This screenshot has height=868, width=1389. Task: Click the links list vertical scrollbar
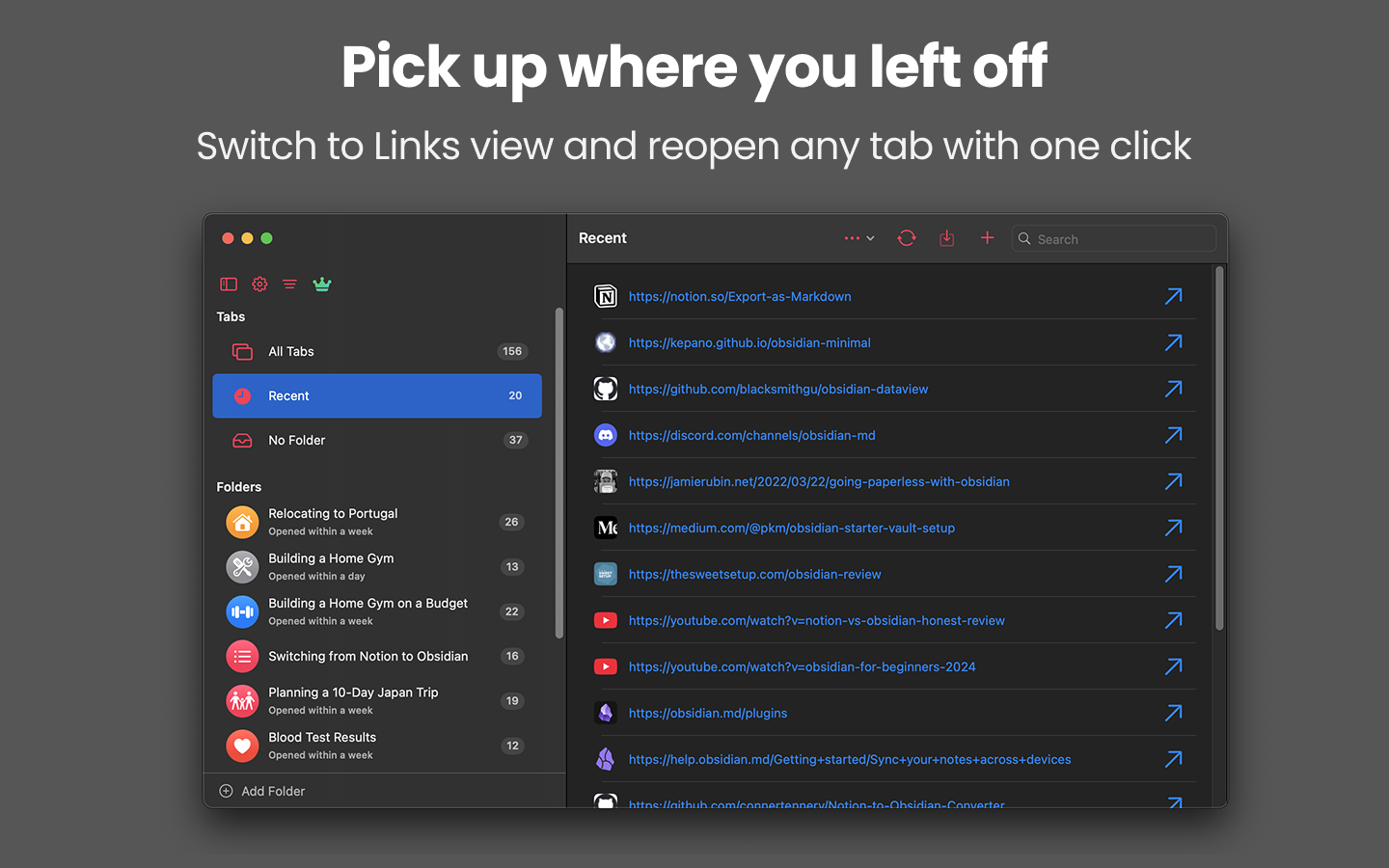[x=1219, y=448]
